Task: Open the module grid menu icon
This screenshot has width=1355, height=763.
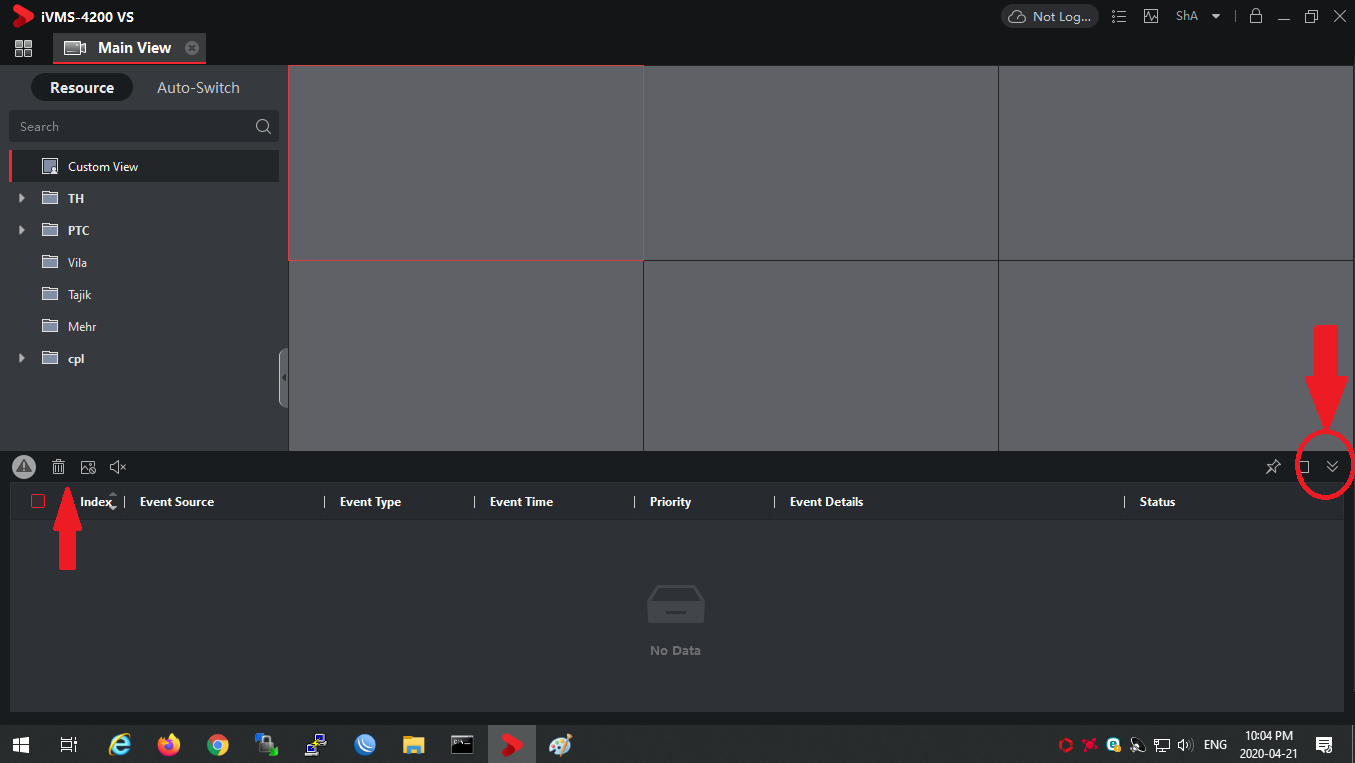Action: tap(23, 48)
